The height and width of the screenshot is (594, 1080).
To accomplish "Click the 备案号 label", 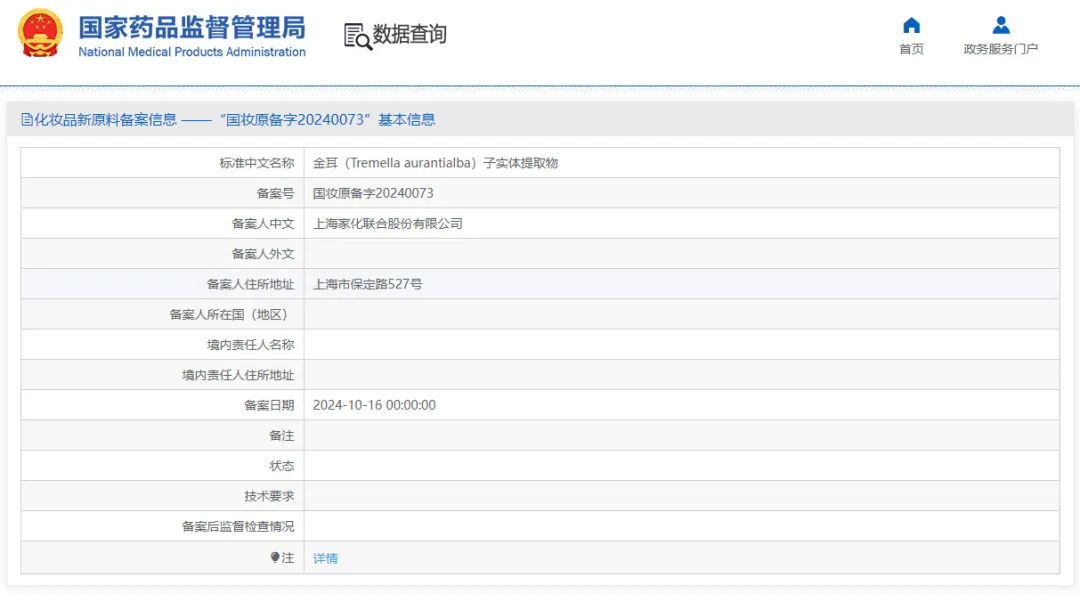I will (276, 194).
